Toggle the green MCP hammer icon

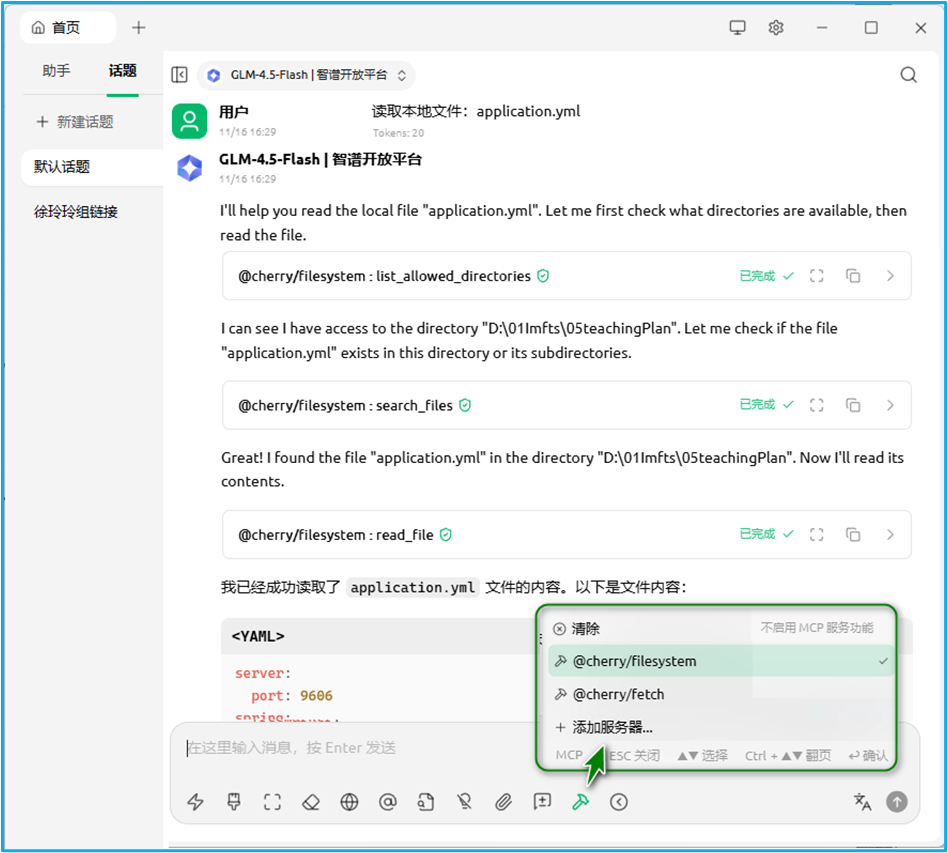click(580, 802)
